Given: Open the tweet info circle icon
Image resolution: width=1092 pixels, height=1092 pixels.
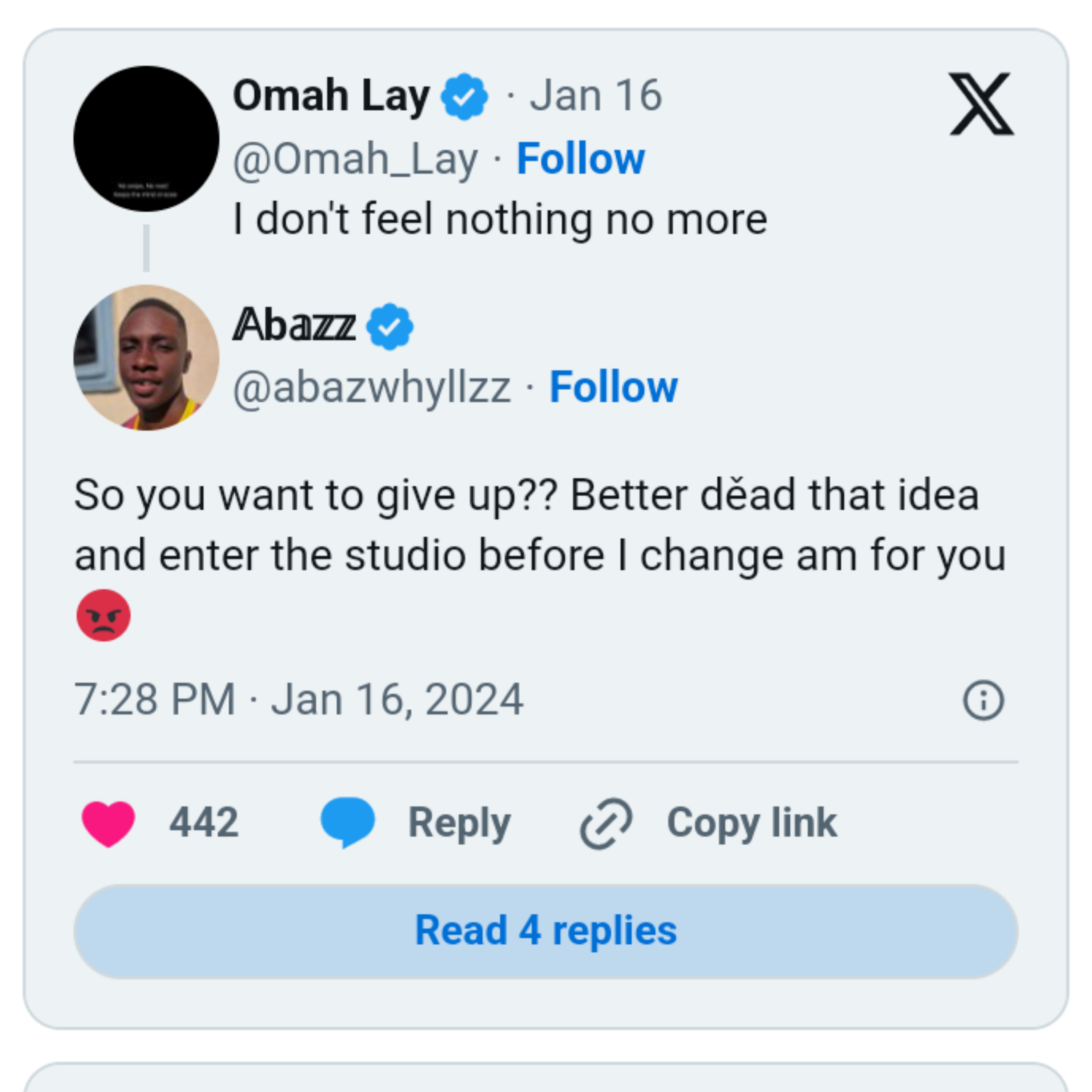Looking at the screenshot, I should pyautogui.click(x=983, y=700).
